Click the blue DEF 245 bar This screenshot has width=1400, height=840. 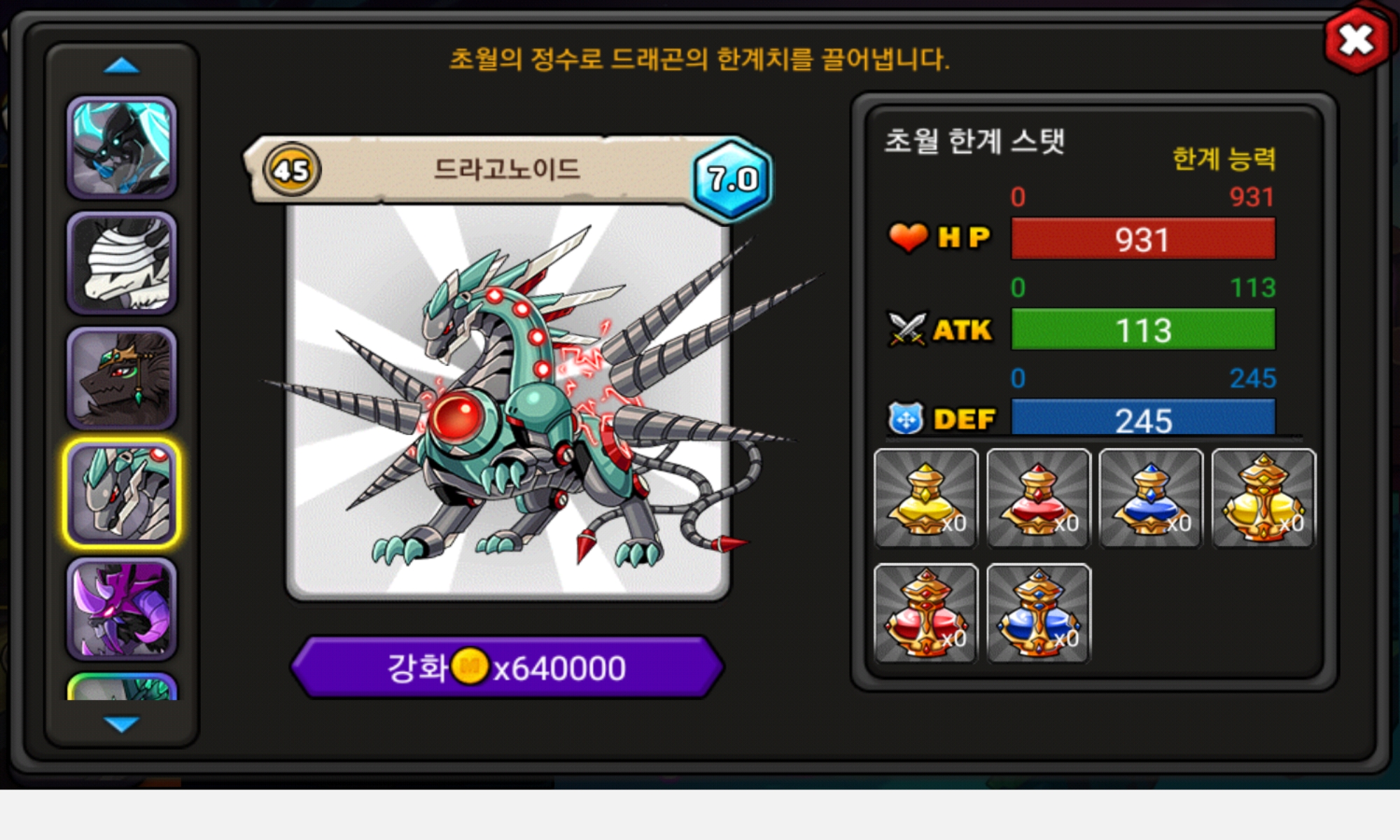(x=1143, y=418)
